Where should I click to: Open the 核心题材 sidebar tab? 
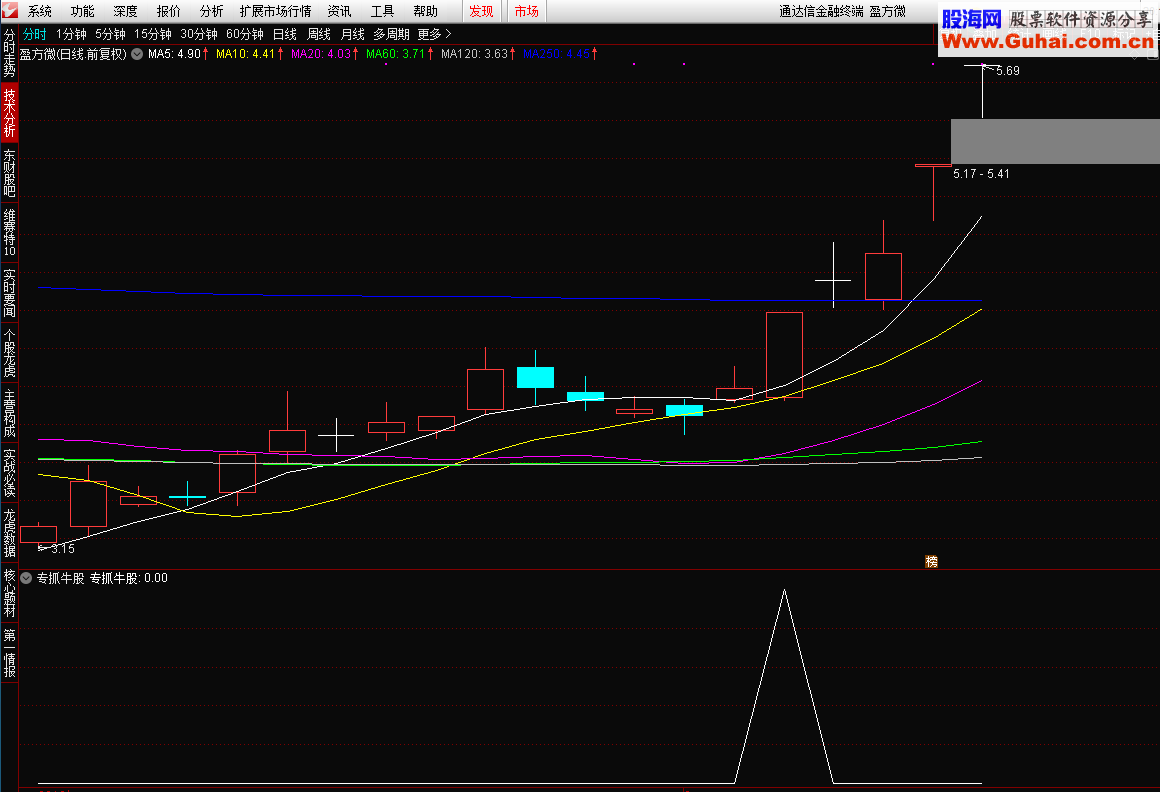(10, 593)
